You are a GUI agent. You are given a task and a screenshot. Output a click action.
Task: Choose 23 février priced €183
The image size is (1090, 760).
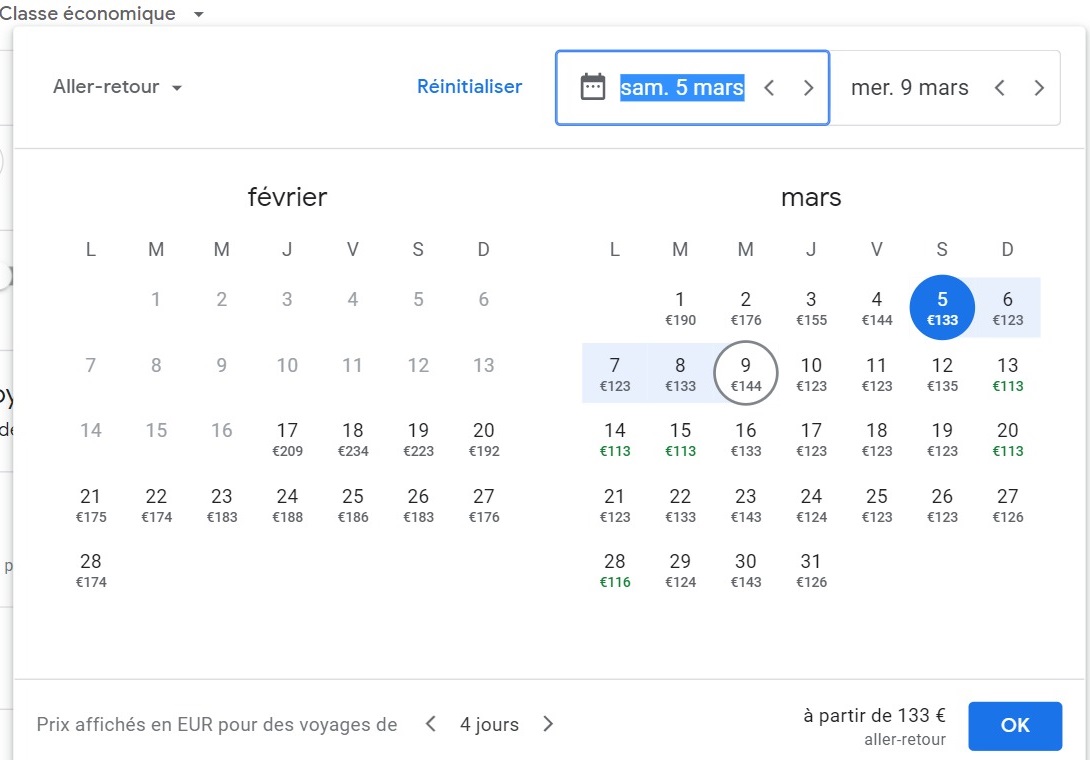pyautogui.click(x=222, y=505)
